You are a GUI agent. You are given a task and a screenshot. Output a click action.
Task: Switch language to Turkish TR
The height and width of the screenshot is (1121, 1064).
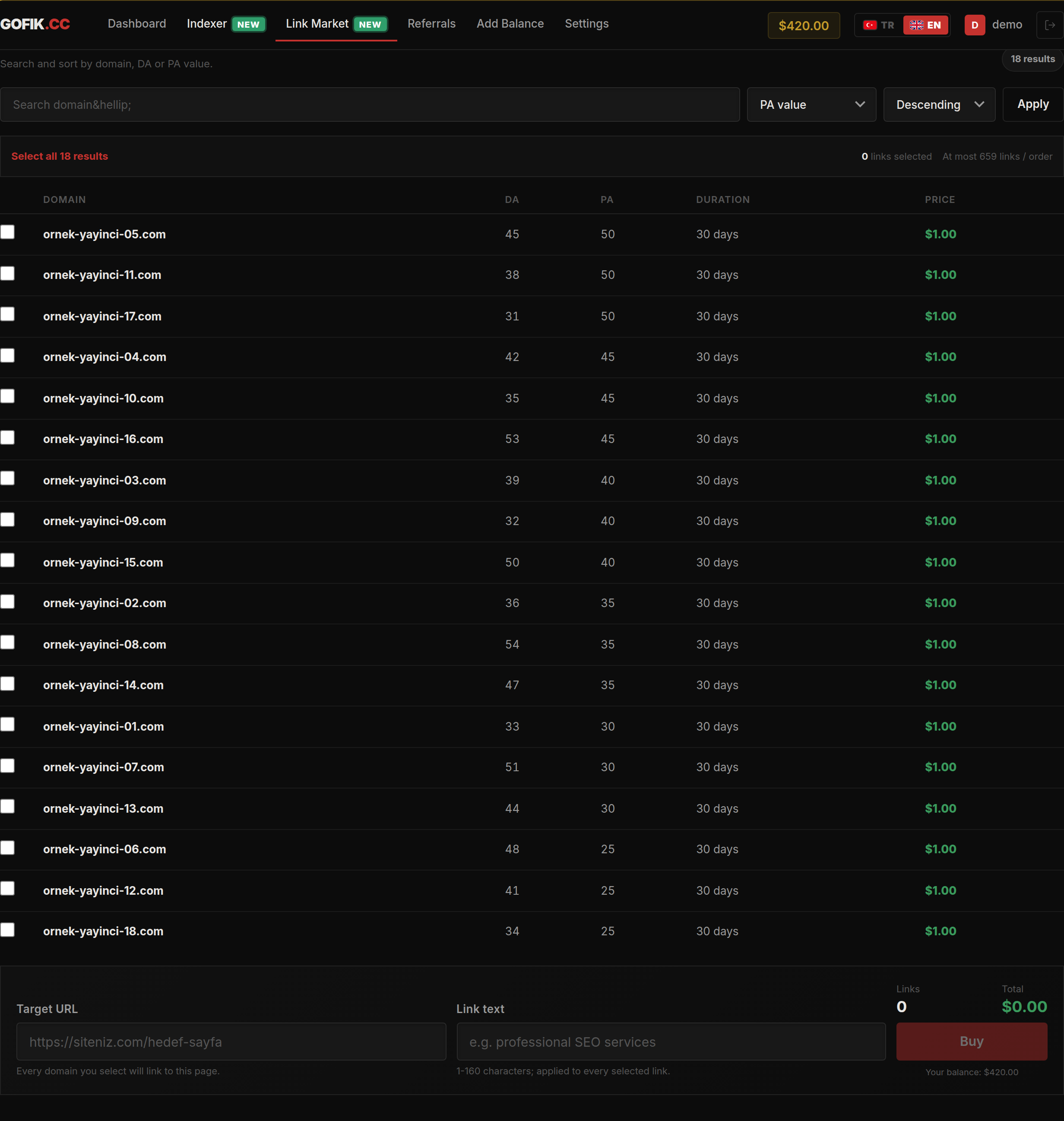coord(879,25)
